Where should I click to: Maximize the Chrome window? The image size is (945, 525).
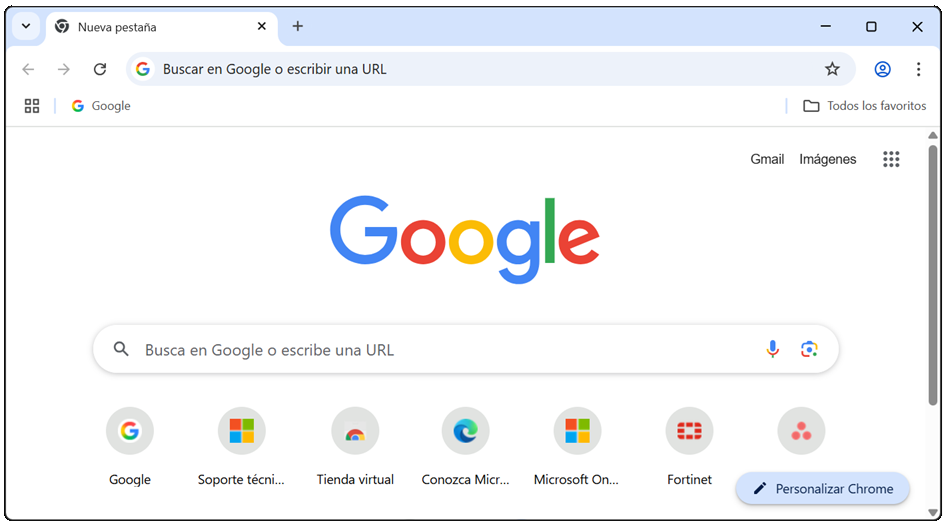click(x=871, y=27)
